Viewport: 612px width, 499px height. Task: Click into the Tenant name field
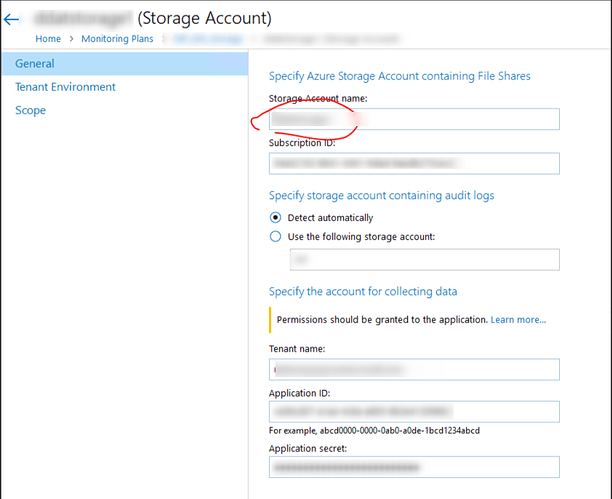(x=413, y=369)
